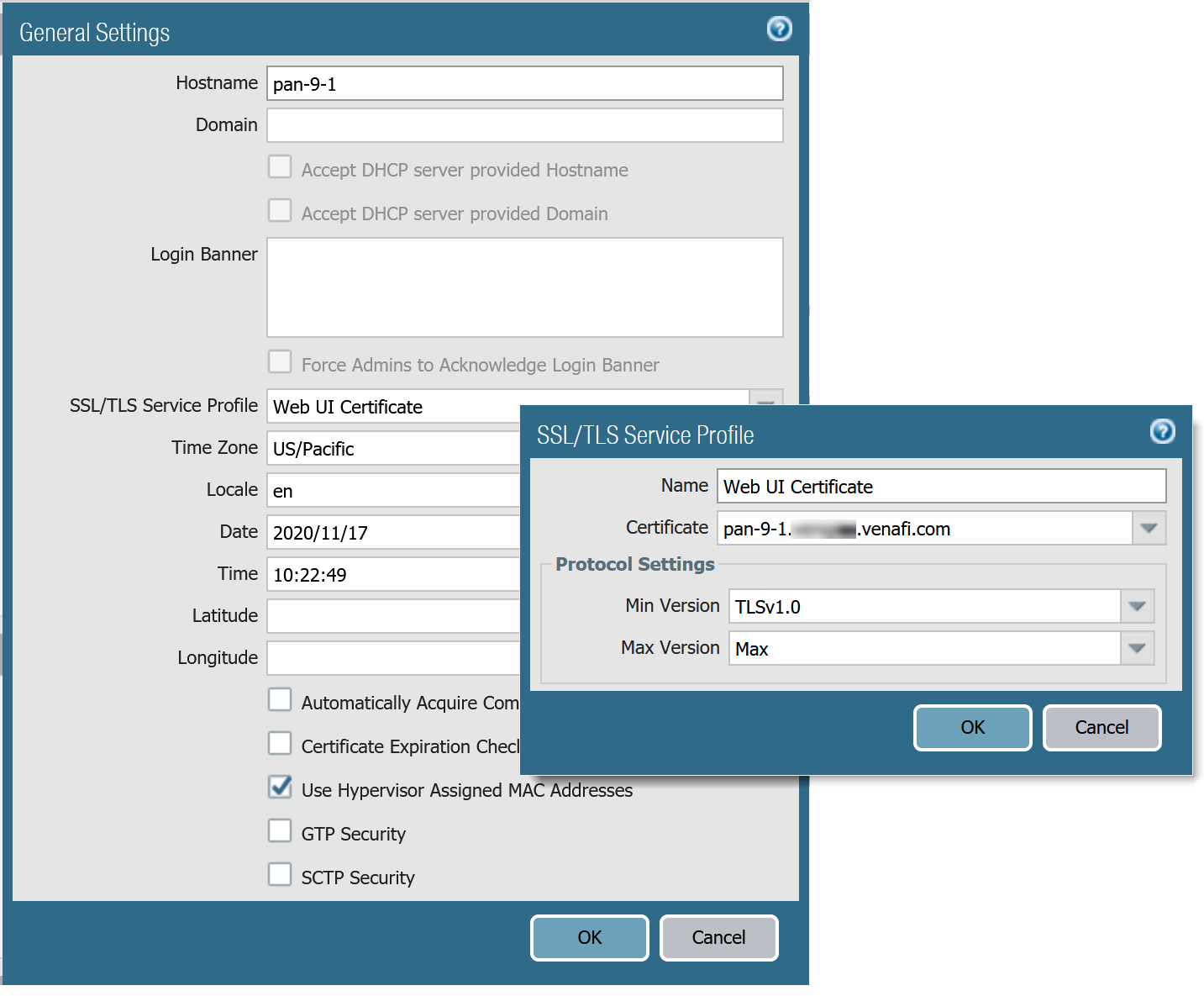Image resolution: width=1204 pixels, height=996 pixels.
Task: Click OK in General Settings
Action: 589,937
